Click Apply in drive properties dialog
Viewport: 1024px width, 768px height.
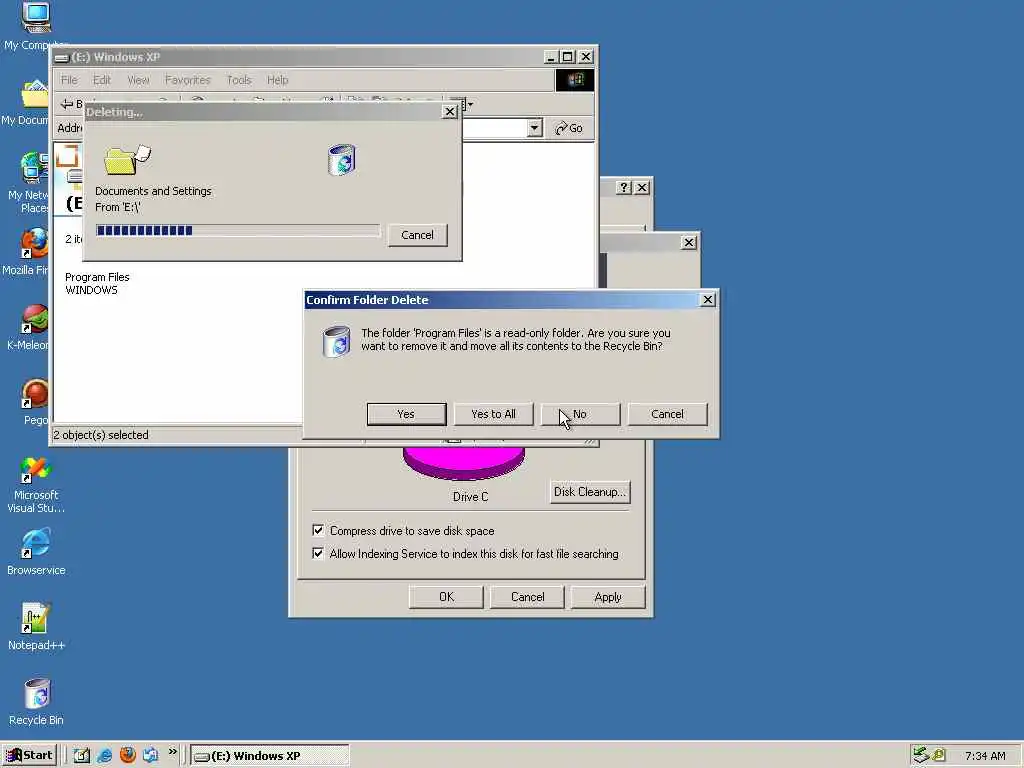point(608,597)
